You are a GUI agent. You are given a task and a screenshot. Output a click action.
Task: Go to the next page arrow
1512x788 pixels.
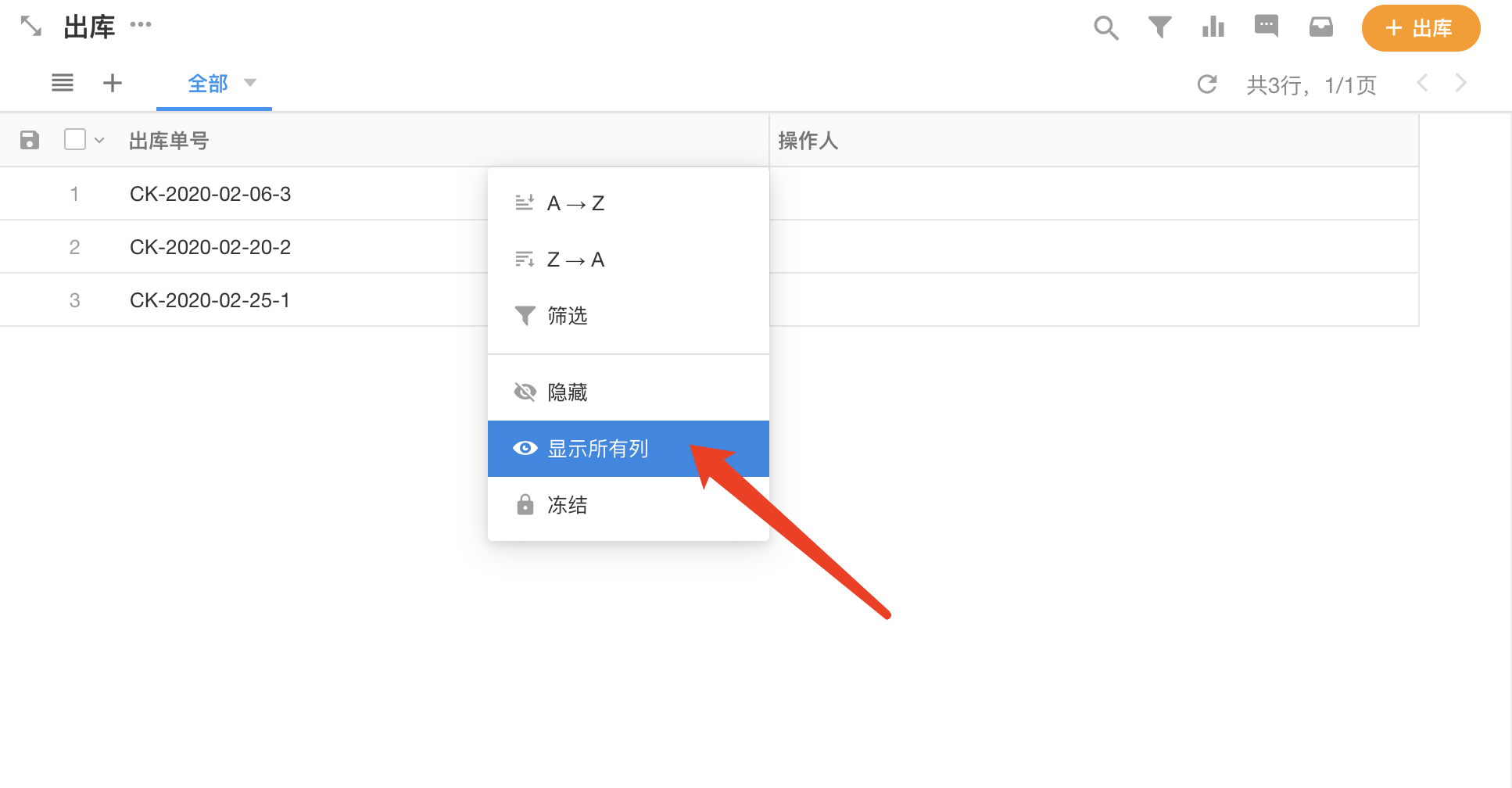1460,83
